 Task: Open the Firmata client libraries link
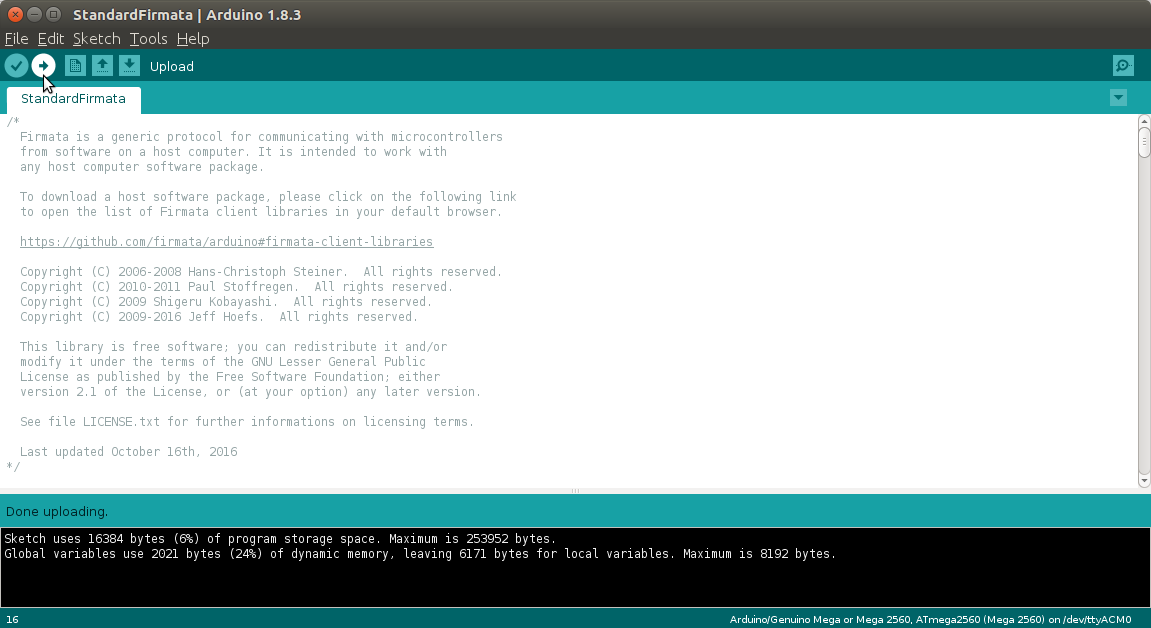pos(226,241)
